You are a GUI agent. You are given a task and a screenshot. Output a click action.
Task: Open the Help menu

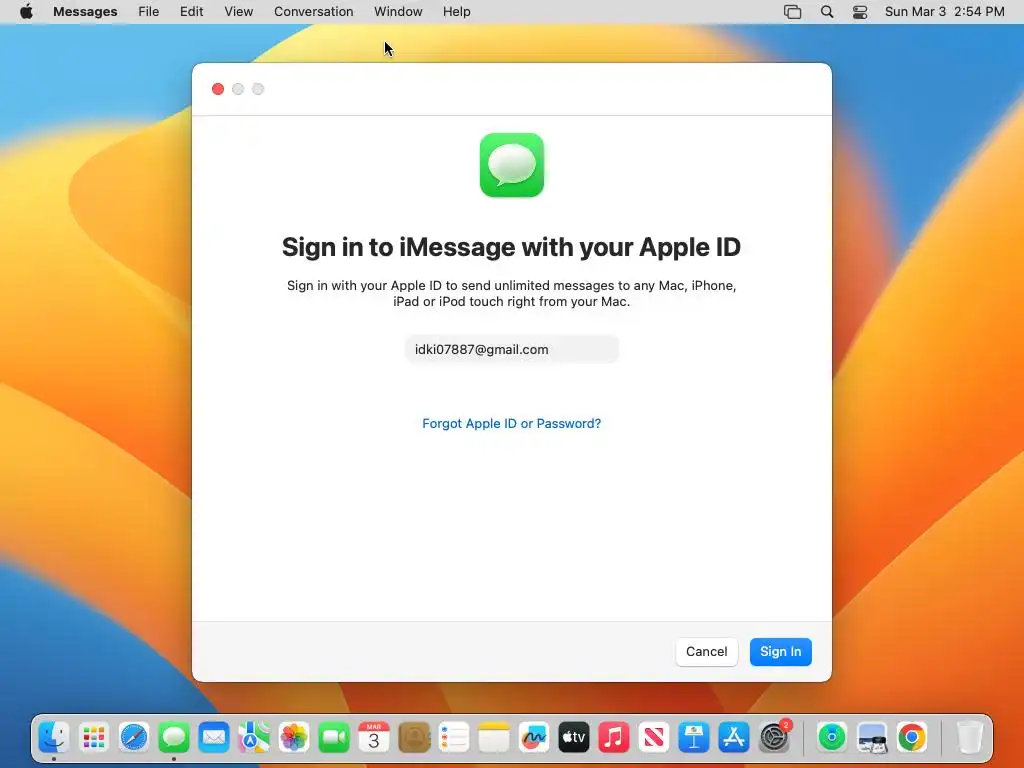(456, 12)
